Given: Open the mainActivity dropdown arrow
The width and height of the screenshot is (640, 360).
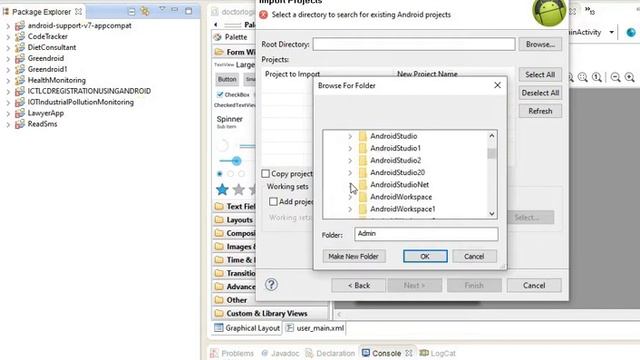Looking at the screenshot, I should [x=611, y=32].
